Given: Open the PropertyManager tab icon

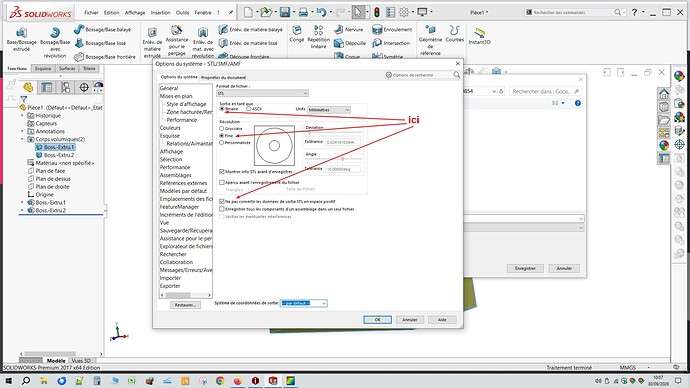Looking at the screenshot, I should point(46,87).
